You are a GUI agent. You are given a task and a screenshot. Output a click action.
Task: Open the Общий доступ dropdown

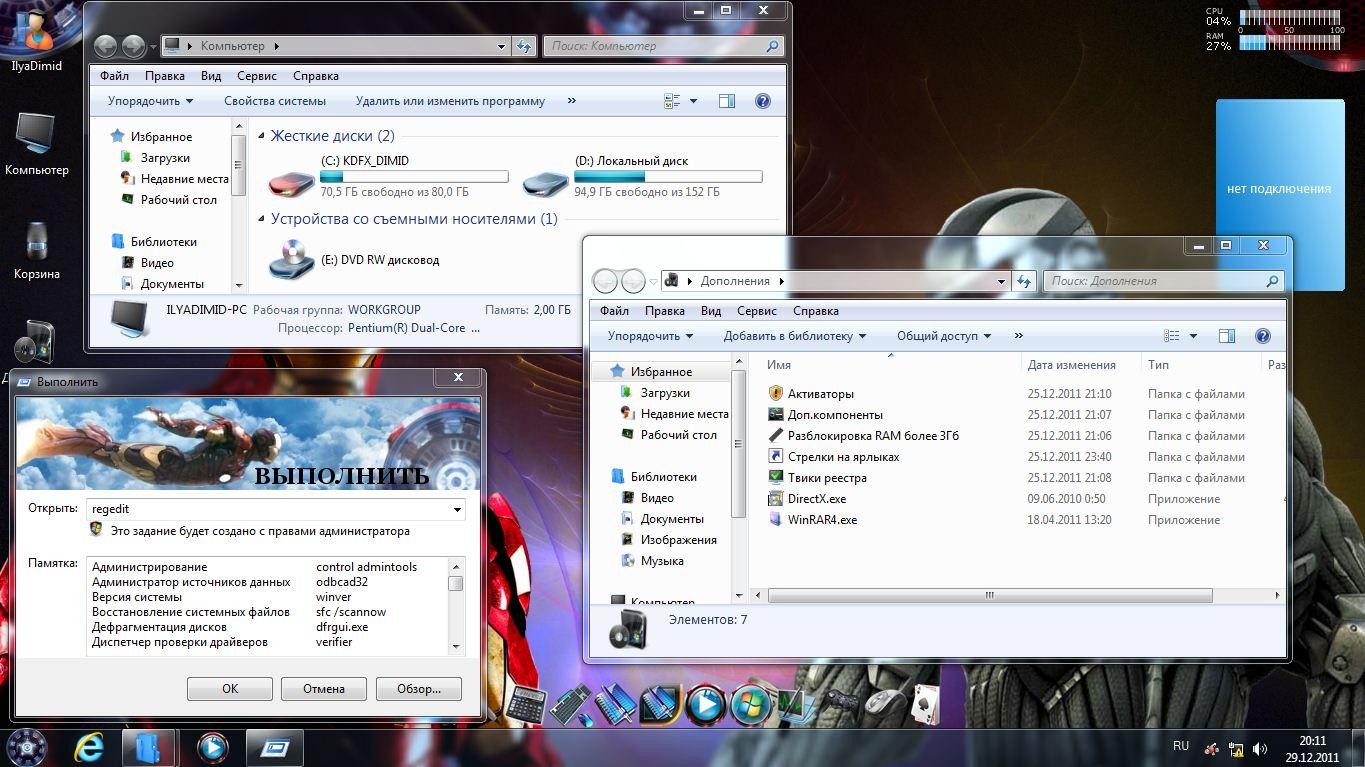point(943,336)
